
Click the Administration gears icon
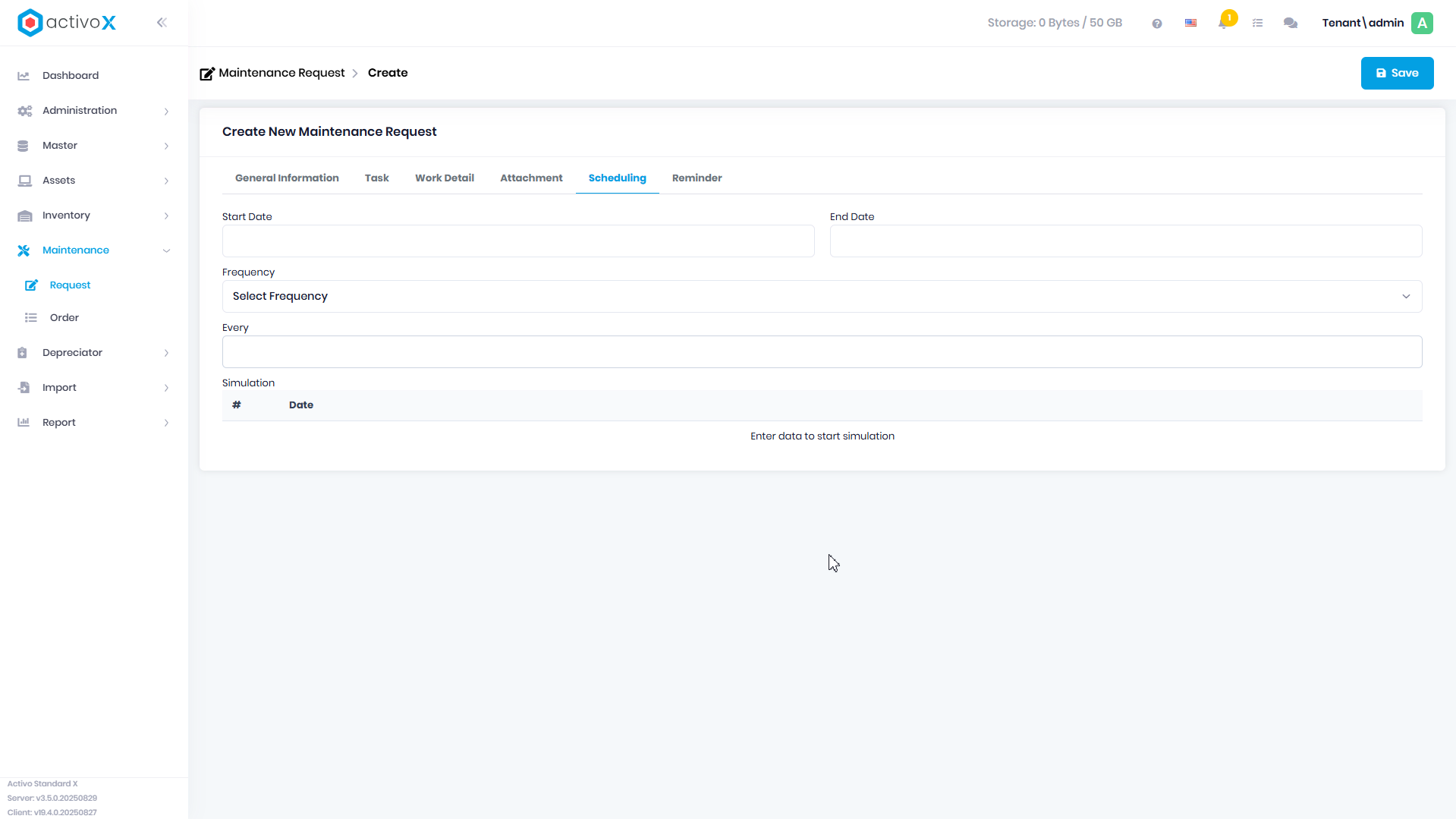tap(24, 111)
